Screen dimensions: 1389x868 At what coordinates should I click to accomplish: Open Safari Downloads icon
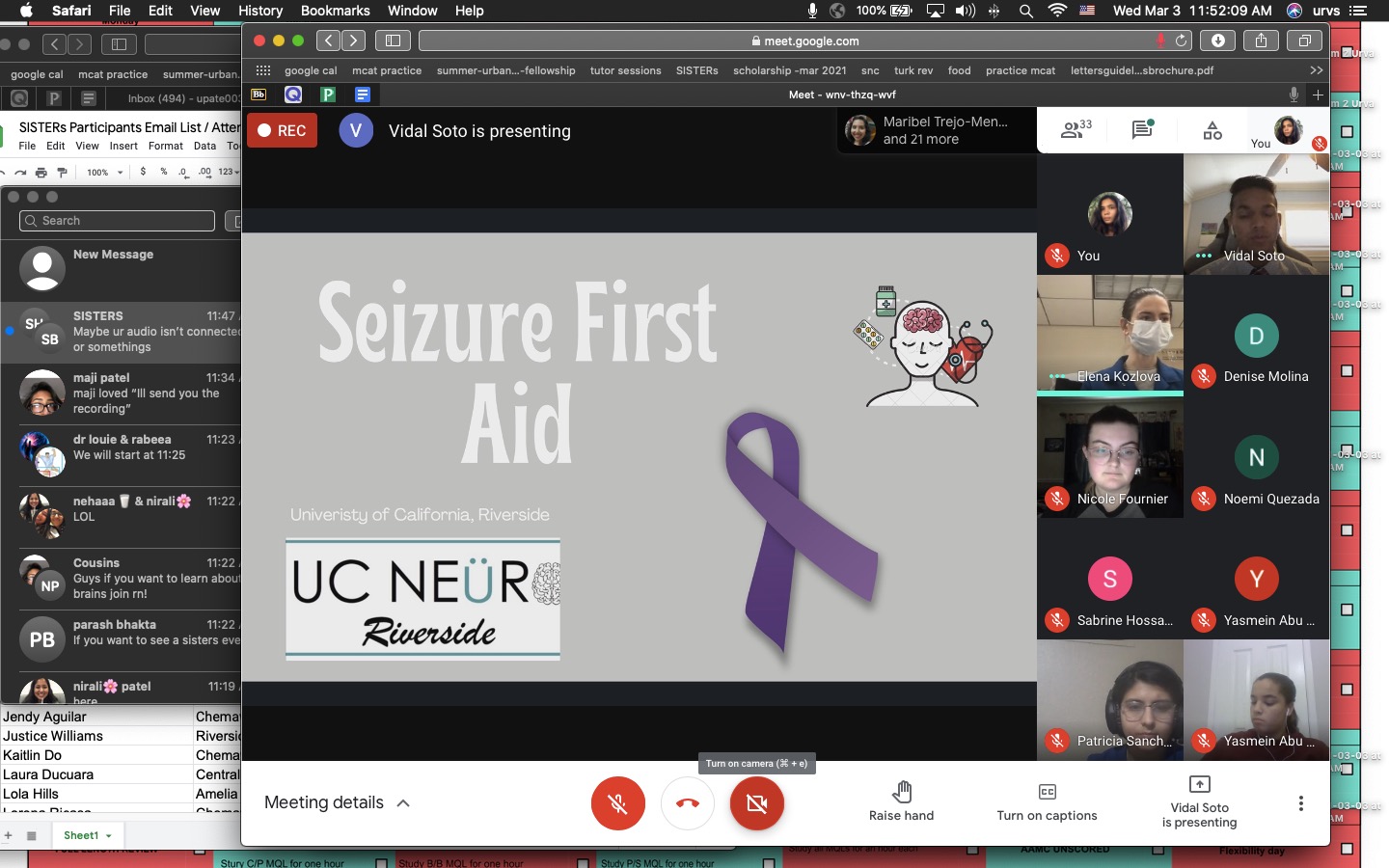point(1217,41)
